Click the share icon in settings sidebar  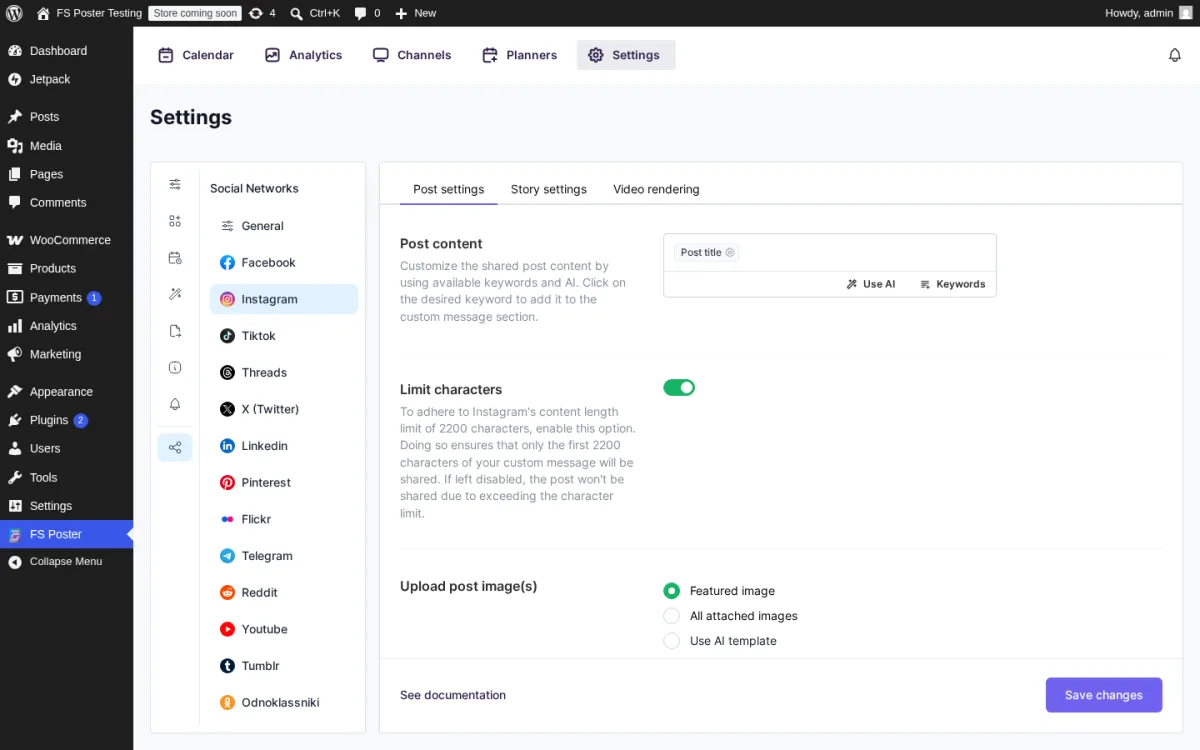[x=175, y=447]
